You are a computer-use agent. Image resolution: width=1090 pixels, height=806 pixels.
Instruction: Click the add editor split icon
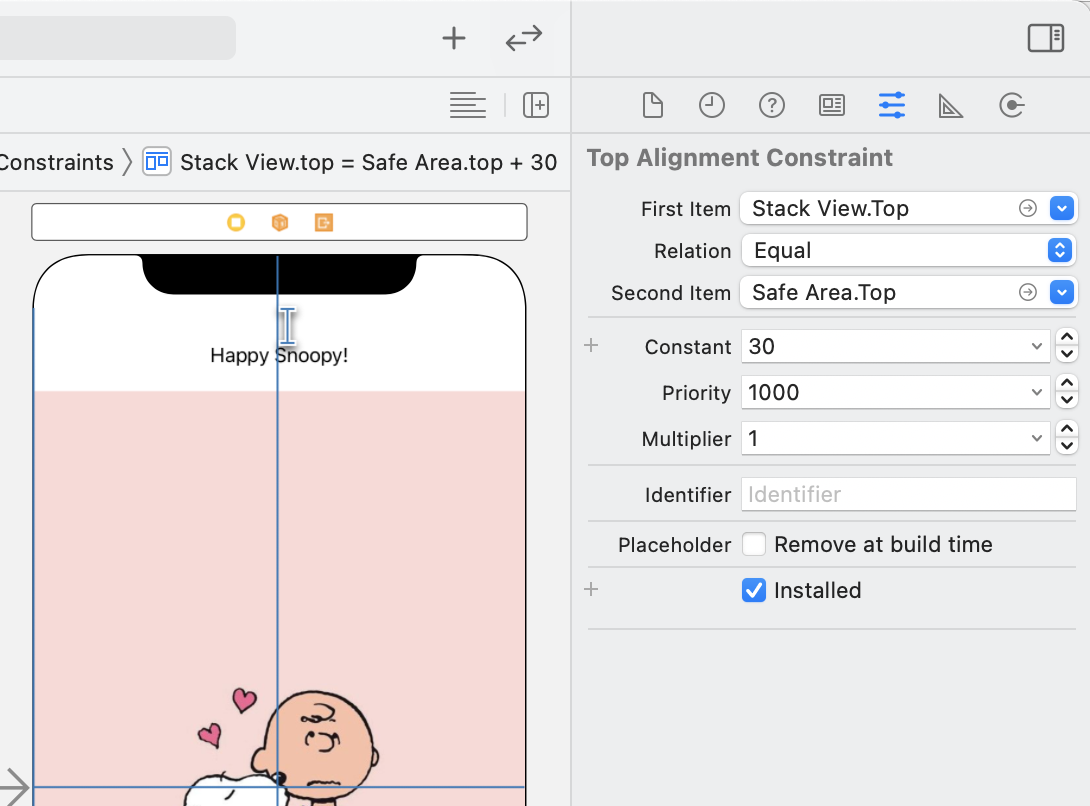pyautogui.click(x=536, y=105)
